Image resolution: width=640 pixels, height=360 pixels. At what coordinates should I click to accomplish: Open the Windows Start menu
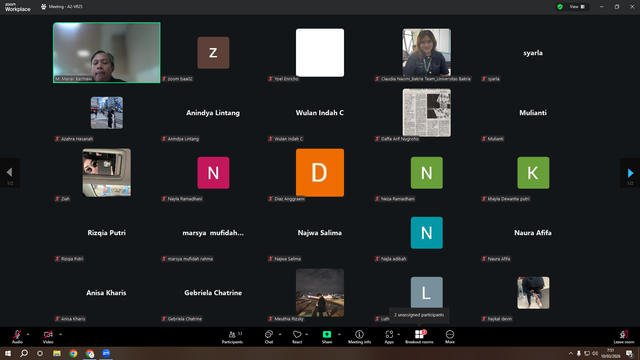[8, 353]
